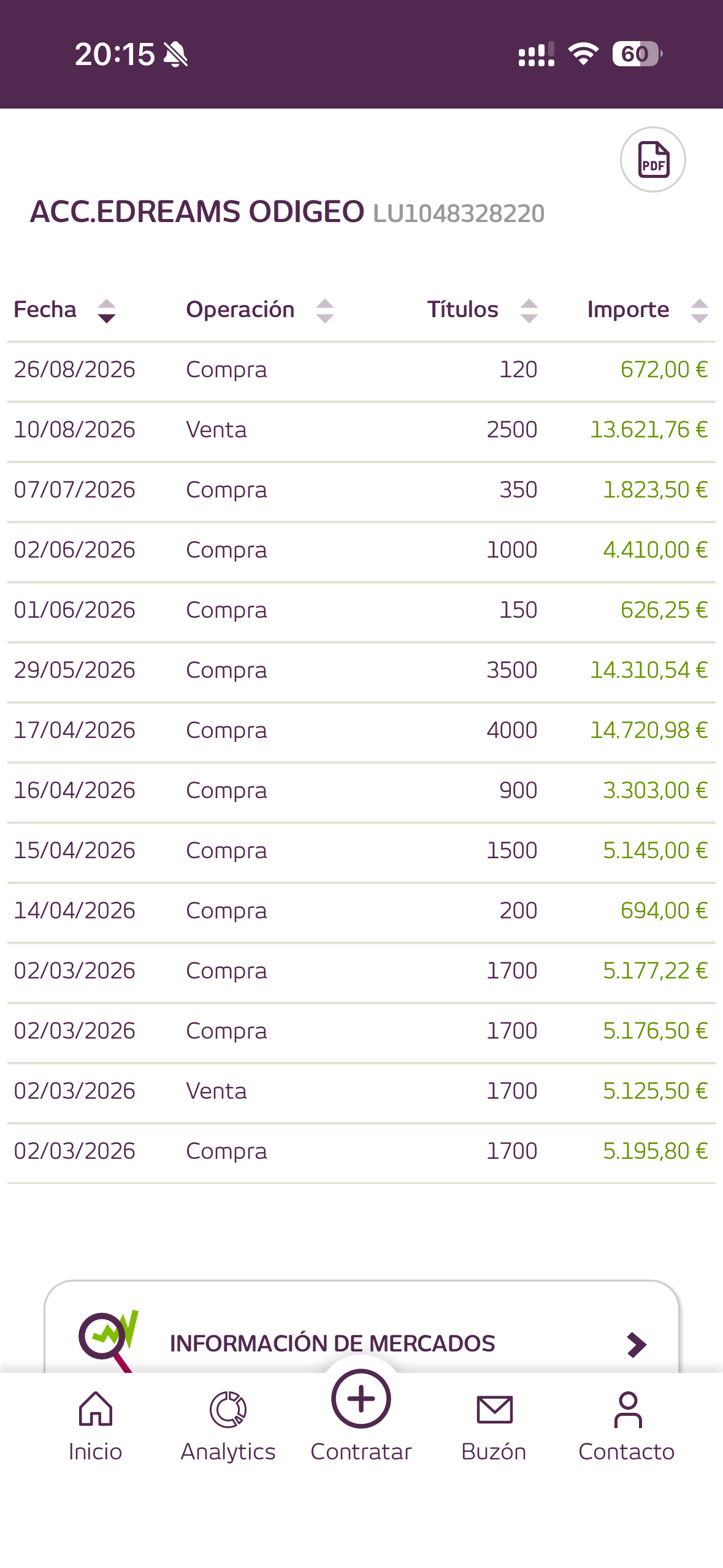723x1568 pixels.
Task: Open the Analytics chart icon
Action: click(228, 1409)
